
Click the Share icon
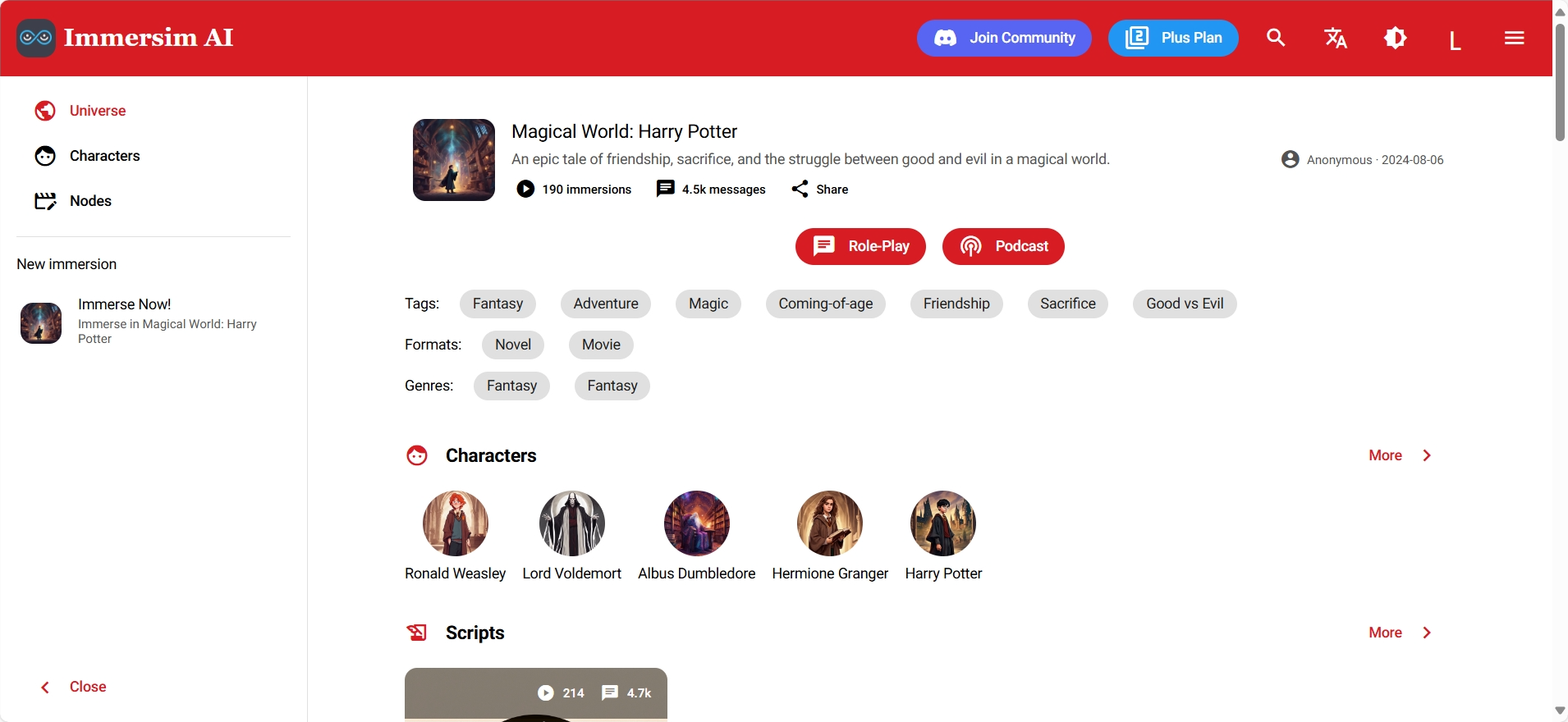tap(800, 190)
